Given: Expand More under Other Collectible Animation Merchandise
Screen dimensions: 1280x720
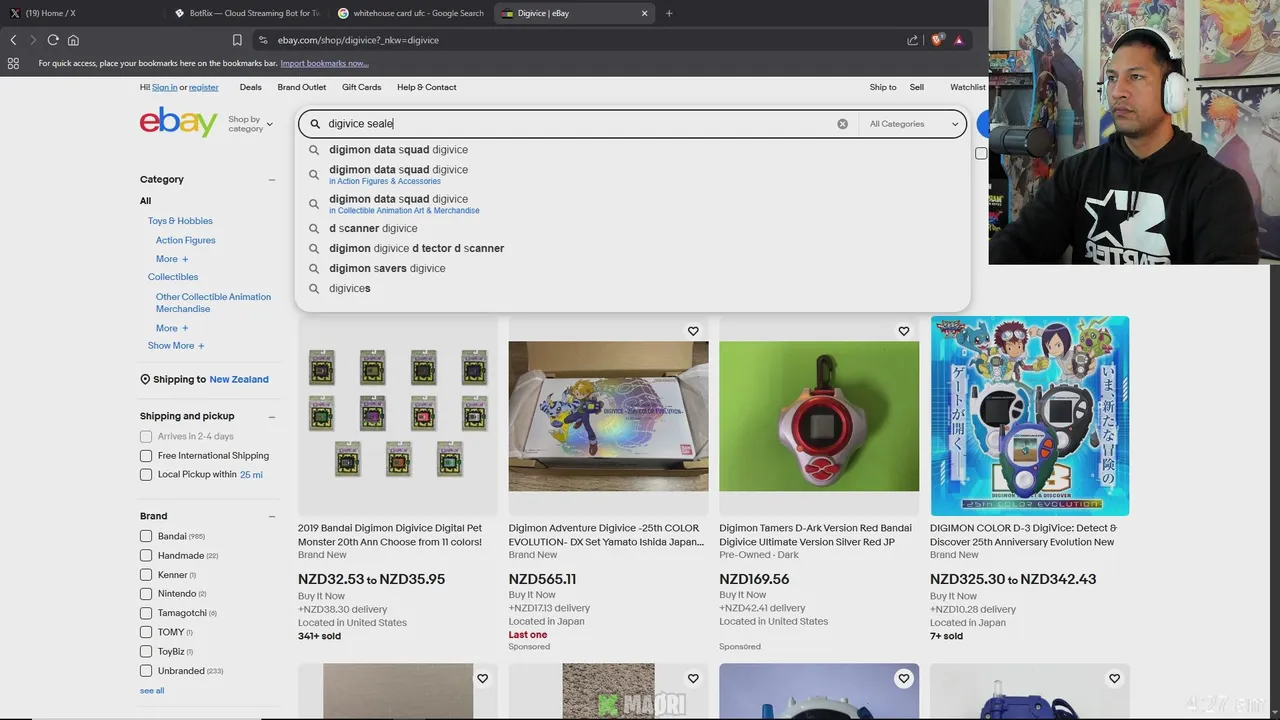Looking at the screenshot, I should click(x=171, y=328).
